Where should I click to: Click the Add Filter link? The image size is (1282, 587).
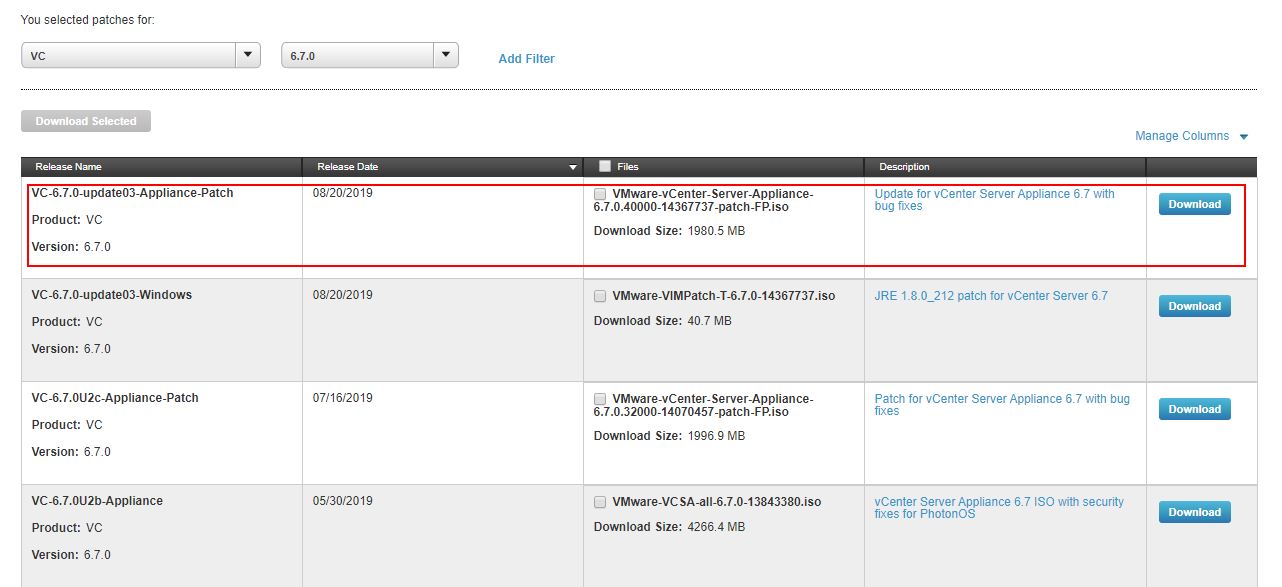(x=526, y=59)
